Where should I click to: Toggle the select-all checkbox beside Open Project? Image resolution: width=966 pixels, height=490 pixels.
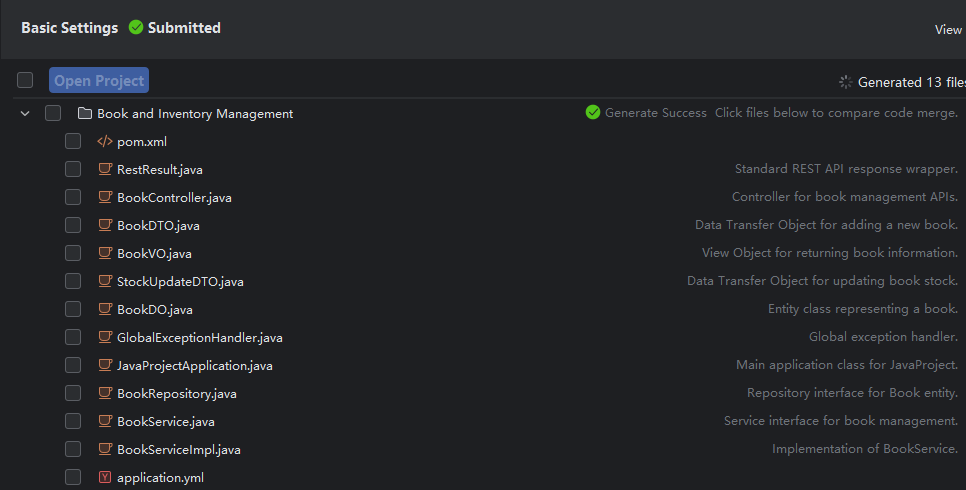pos(25,81)
